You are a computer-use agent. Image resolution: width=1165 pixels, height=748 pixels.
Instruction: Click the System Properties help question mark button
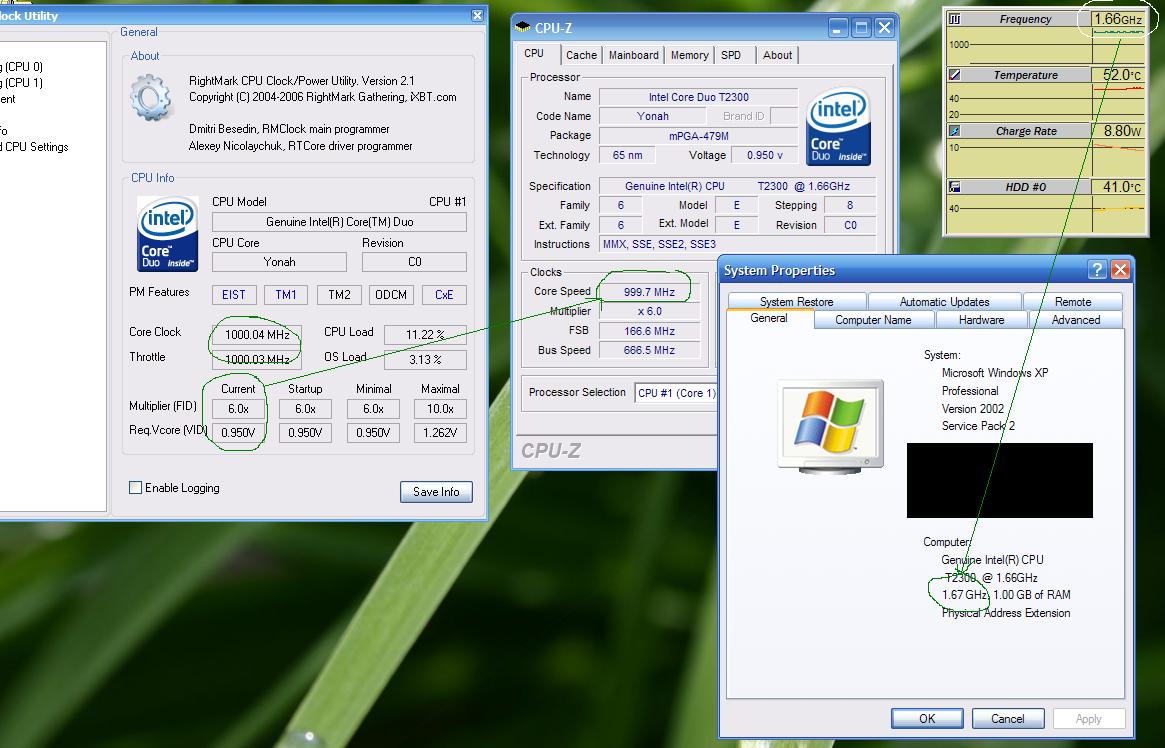pyautogui.click(x=1097, y=270)
